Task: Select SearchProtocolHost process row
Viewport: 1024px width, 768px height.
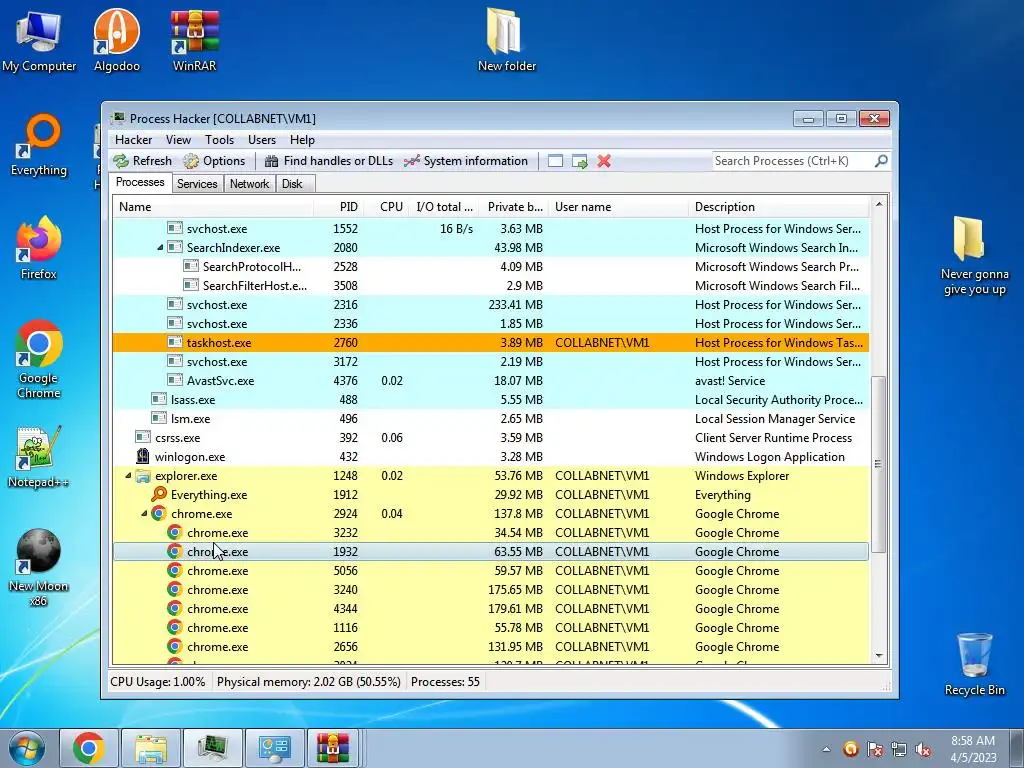Action: coord(490,266)
